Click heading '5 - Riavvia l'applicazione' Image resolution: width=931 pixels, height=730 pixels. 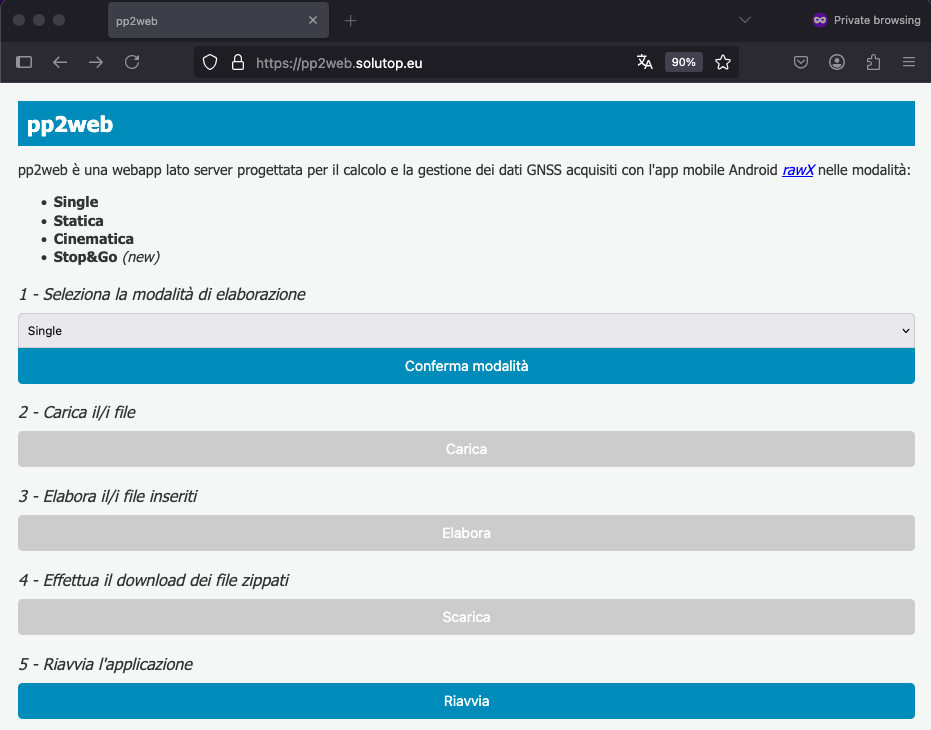106,664
